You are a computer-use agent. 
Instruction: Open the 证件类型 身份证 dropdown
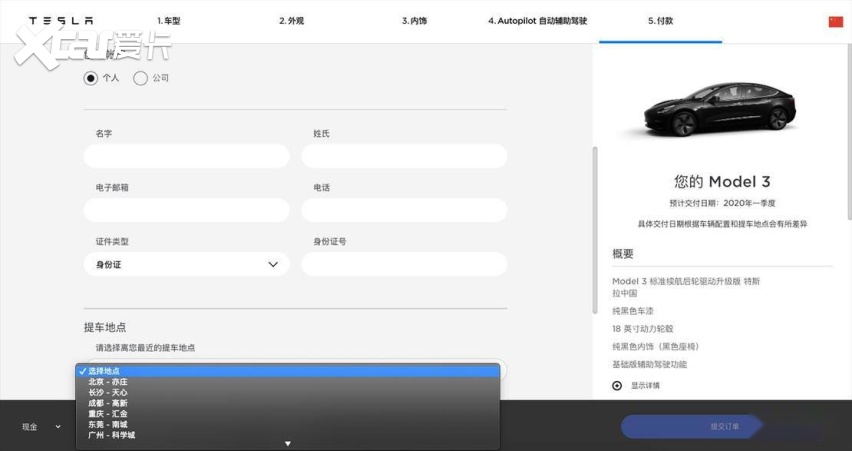[x=186, y=264]
